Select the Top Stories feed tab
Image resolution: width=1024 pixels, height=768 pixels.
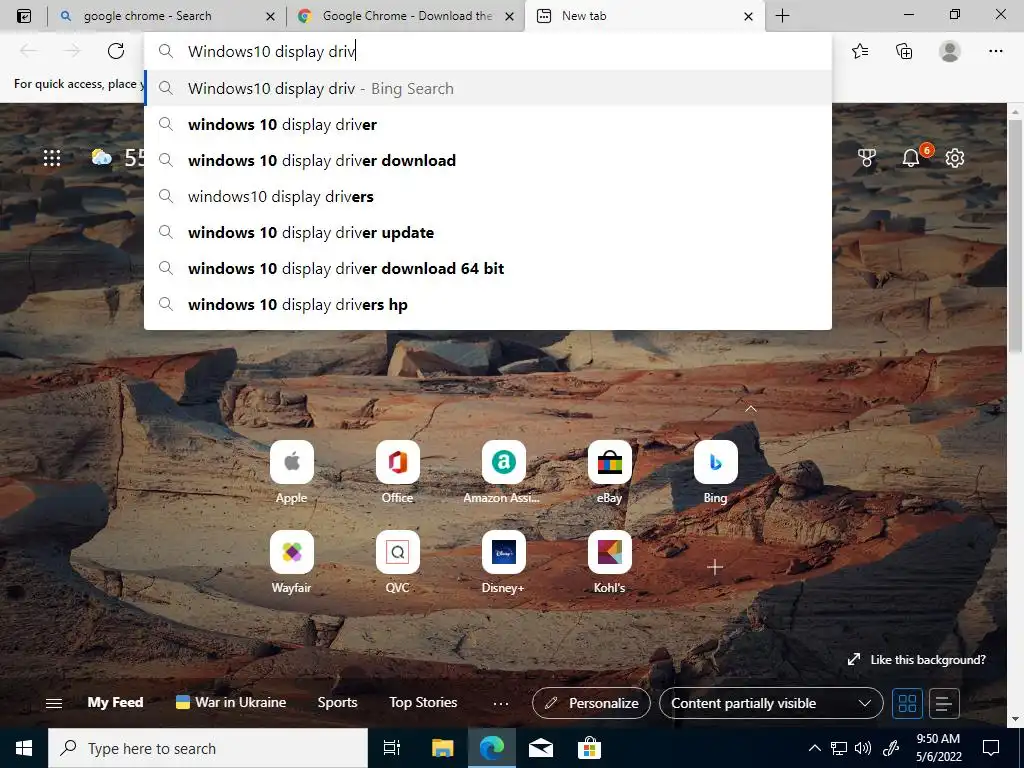tap(423, 703)
